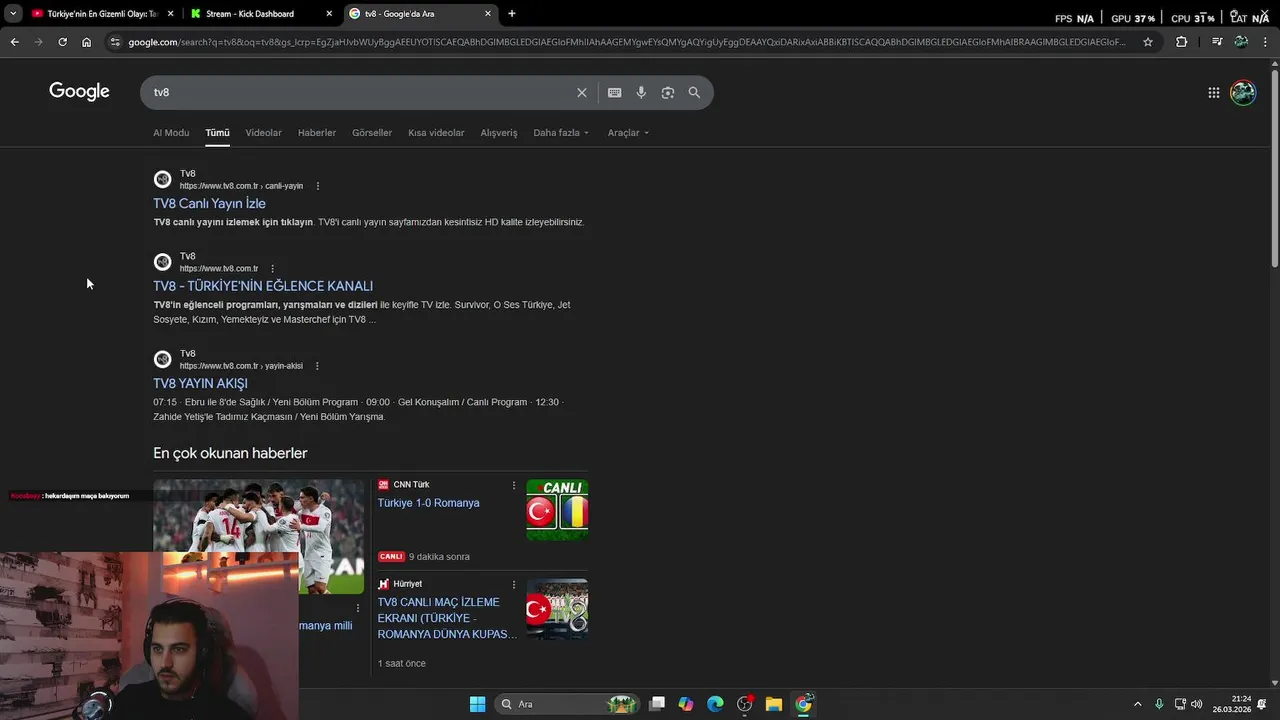The width and height of the screenshot is (1280, 720).
Task: Open options for TV8 canli-yayin result
Action: [318, 186]
